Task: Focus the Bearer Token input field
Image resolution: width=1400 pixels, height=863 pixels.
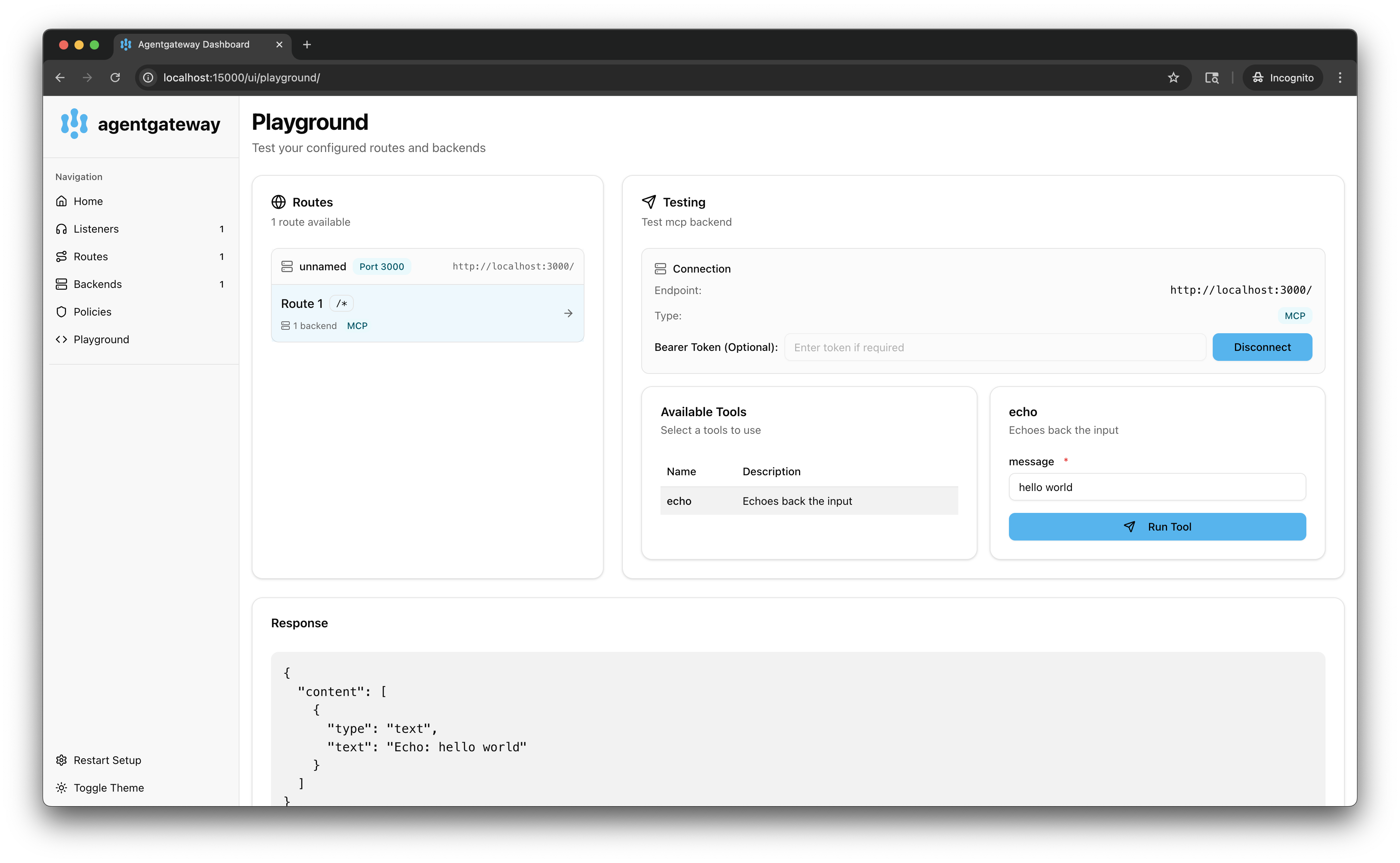Action: (x=994, y=347)
